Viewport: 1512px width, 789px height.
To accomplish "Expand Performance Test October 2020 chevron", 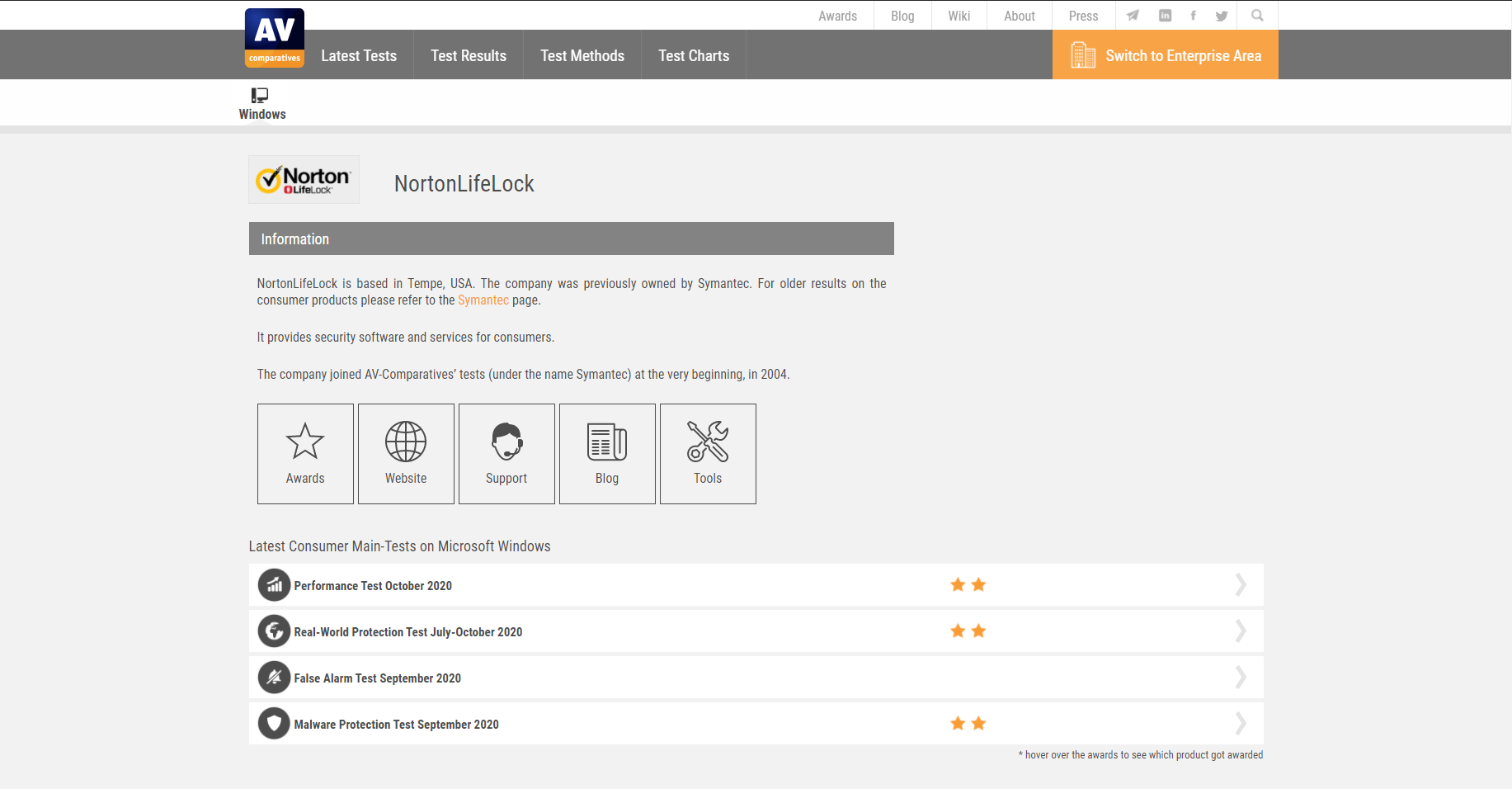I will [x=1240, y=585].
